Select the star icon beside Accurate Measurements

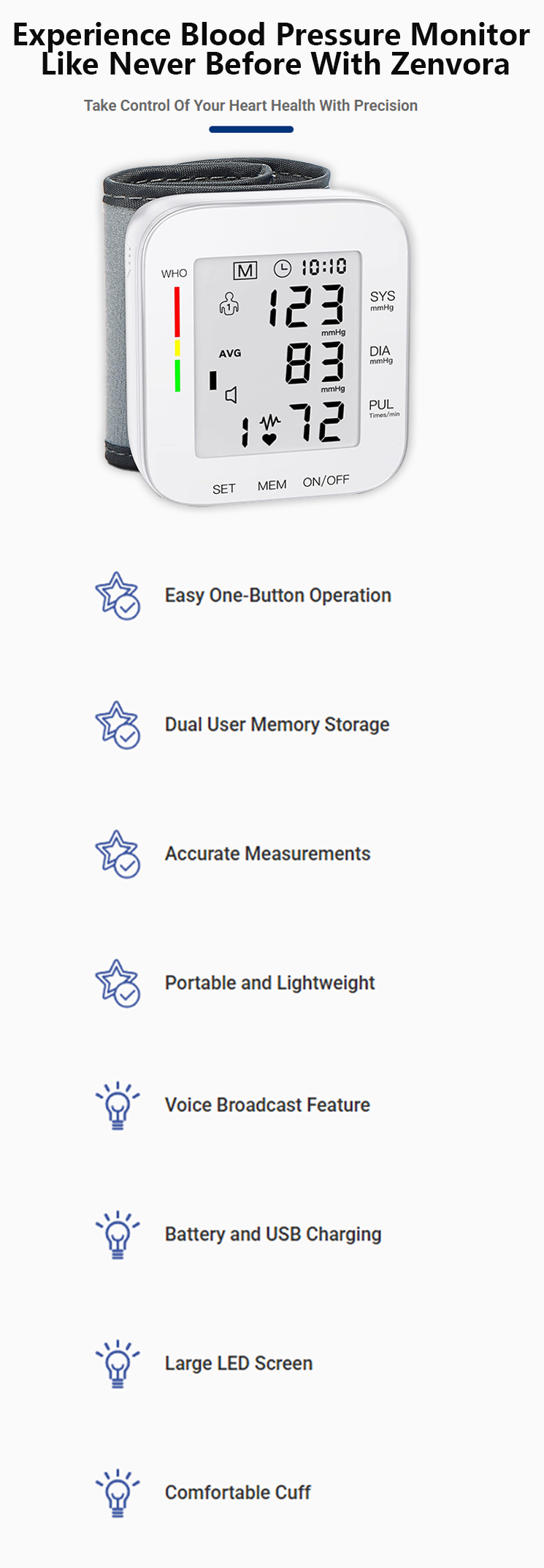[x=117, y=853]
